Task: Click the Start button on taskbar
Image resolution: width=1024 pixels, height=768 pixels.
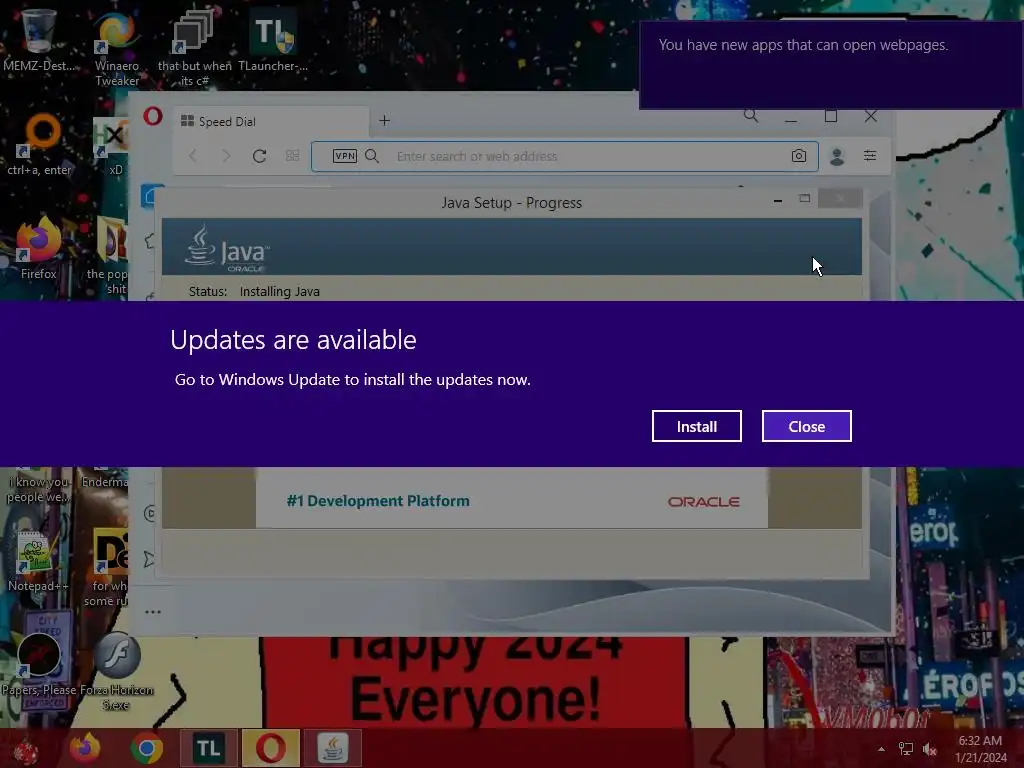Action: (25, 750)
